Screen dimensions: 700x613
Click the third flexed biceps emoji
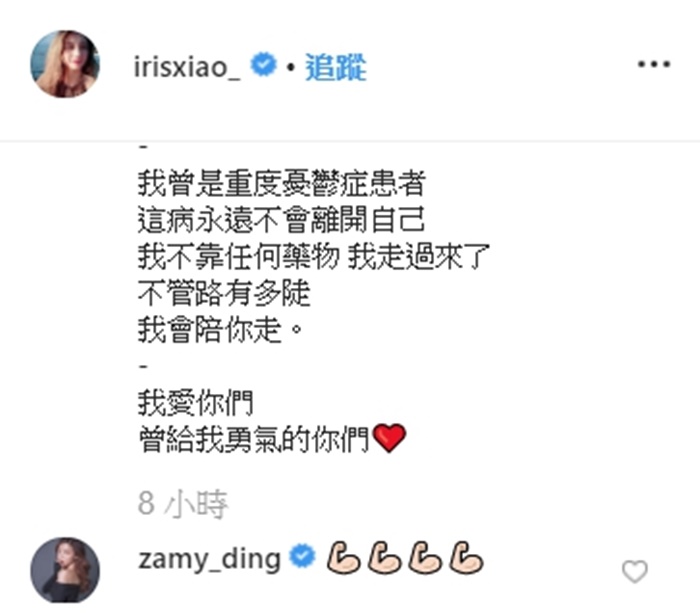tap(425, 557)
